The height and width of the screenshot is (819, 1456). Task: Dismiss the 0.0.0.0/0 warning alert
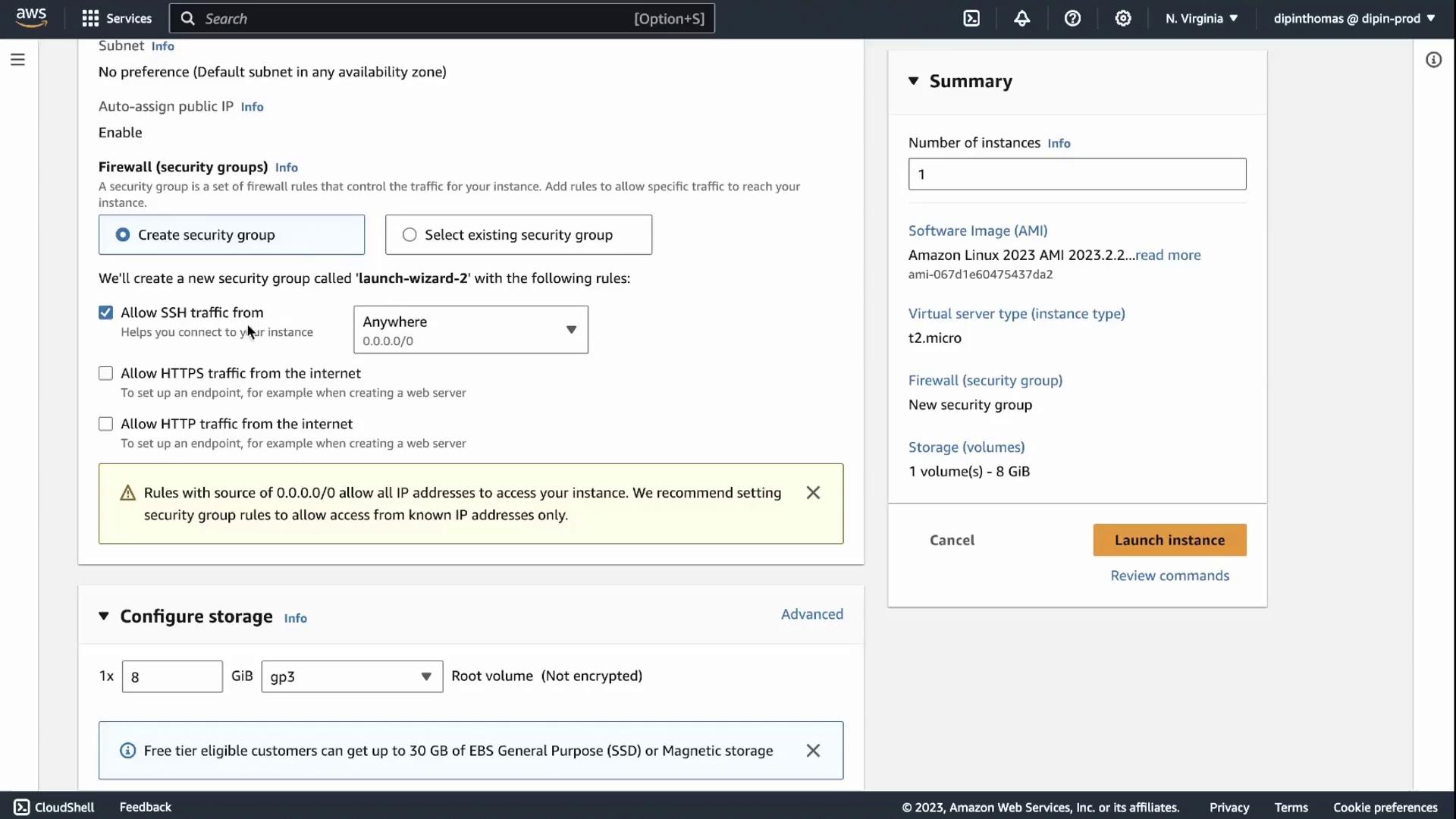click(813, 493)
